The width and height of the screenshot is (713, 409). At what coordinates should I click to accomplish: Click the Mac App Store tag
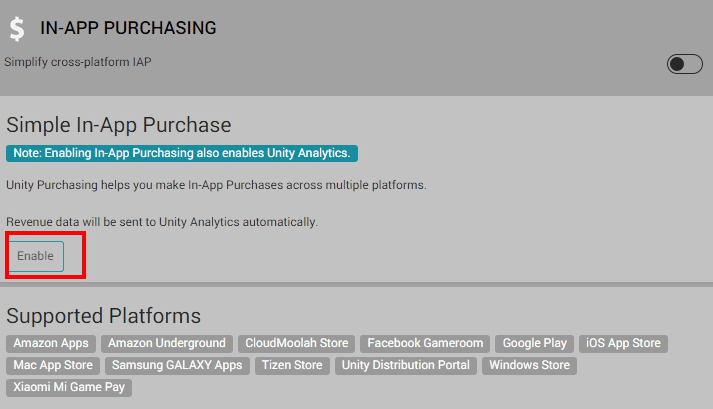[53, 365]
